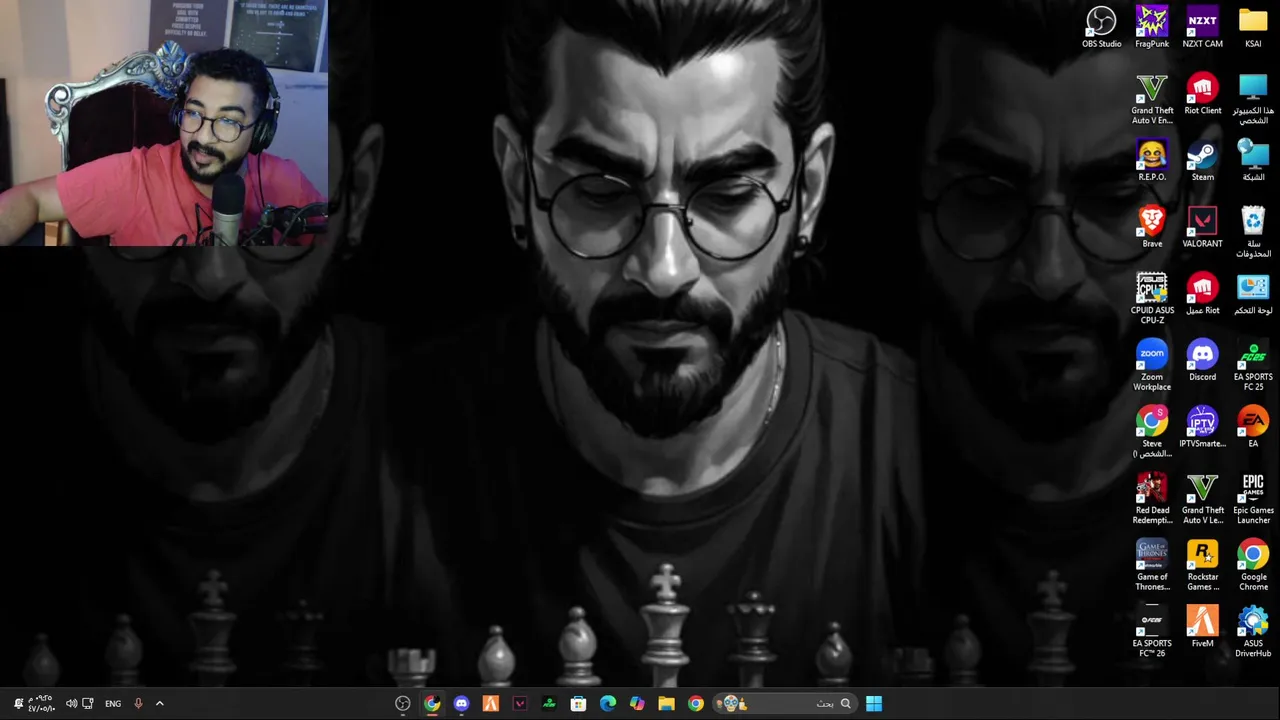Select the Recycle Bin desktop icon
The height and width of the screenshot is (720, 1280).
[1253, 232]
